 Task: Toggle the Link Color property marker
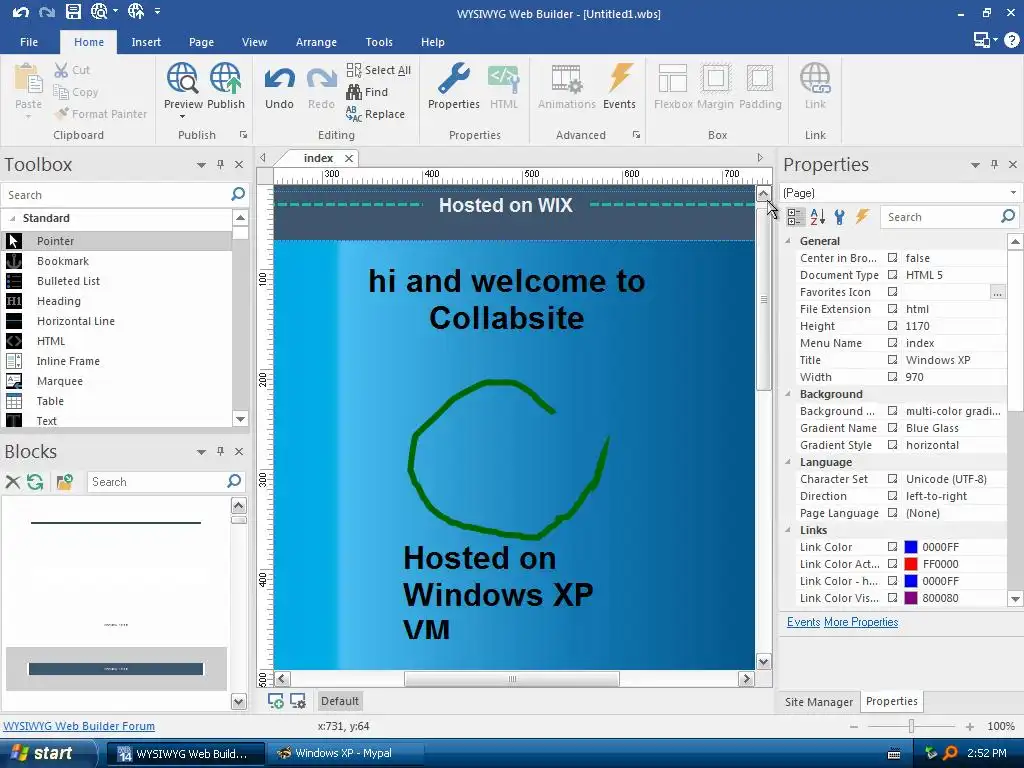tap(892, 547)
